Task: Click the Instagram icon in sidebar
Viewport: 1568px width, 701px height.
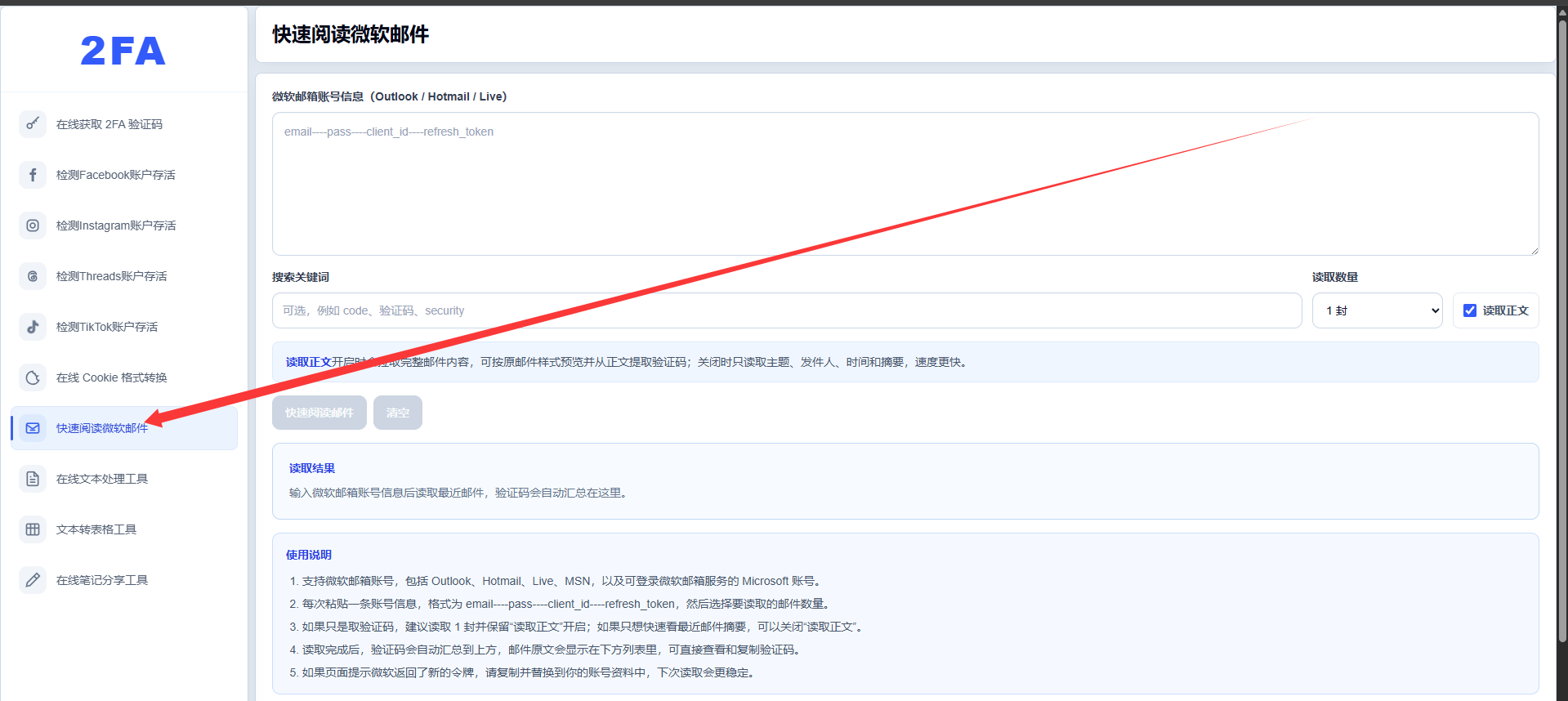Action: [33, 225]
